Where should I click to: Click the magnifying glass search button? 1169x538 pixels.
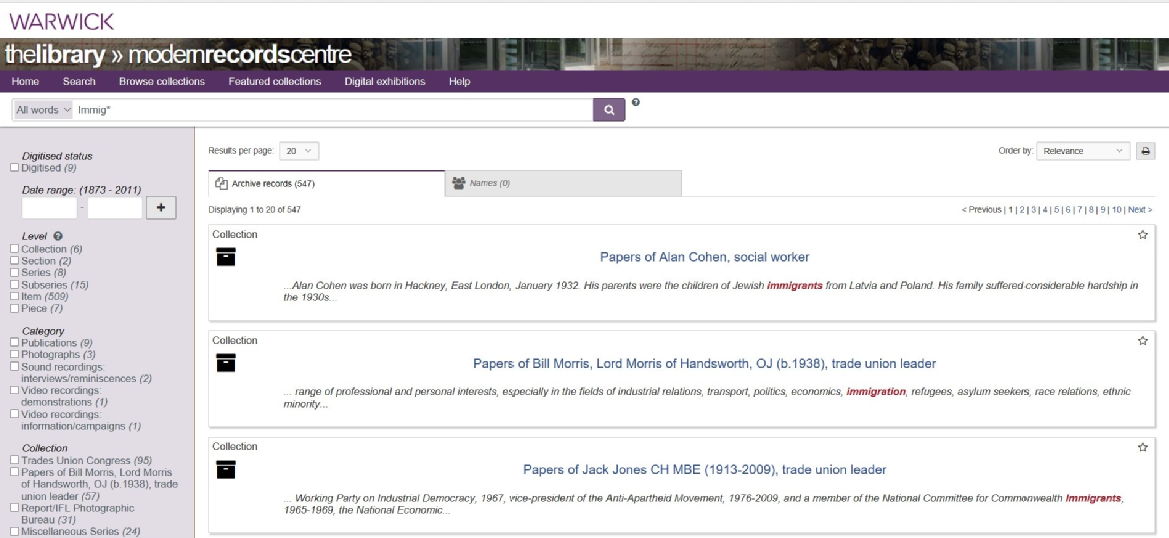click(608, 110)
